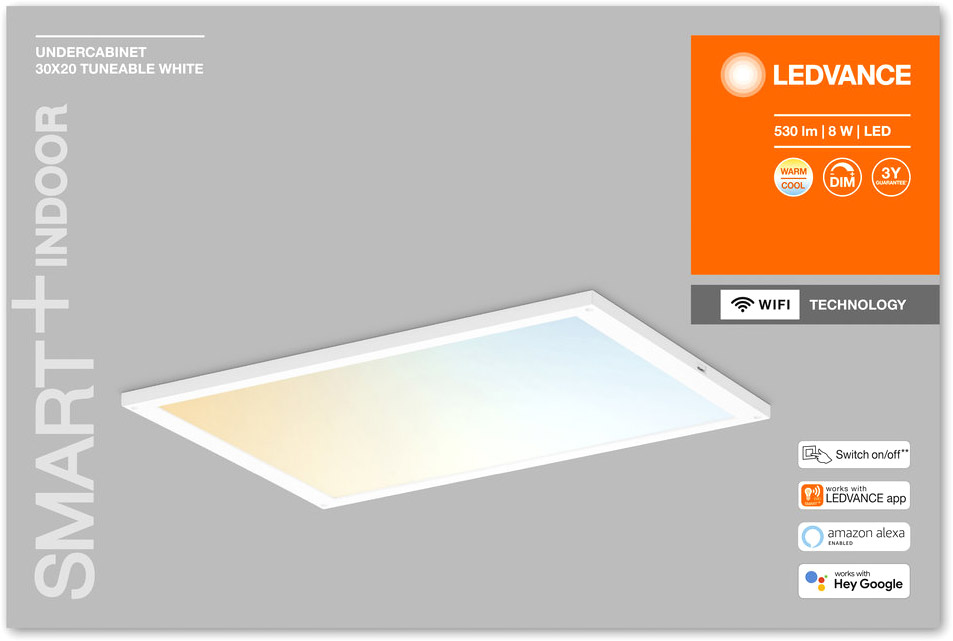The image size is (953, 641).
Task: Click the 530 lm 8 W LED specification
Action: (x=832, y=131)
